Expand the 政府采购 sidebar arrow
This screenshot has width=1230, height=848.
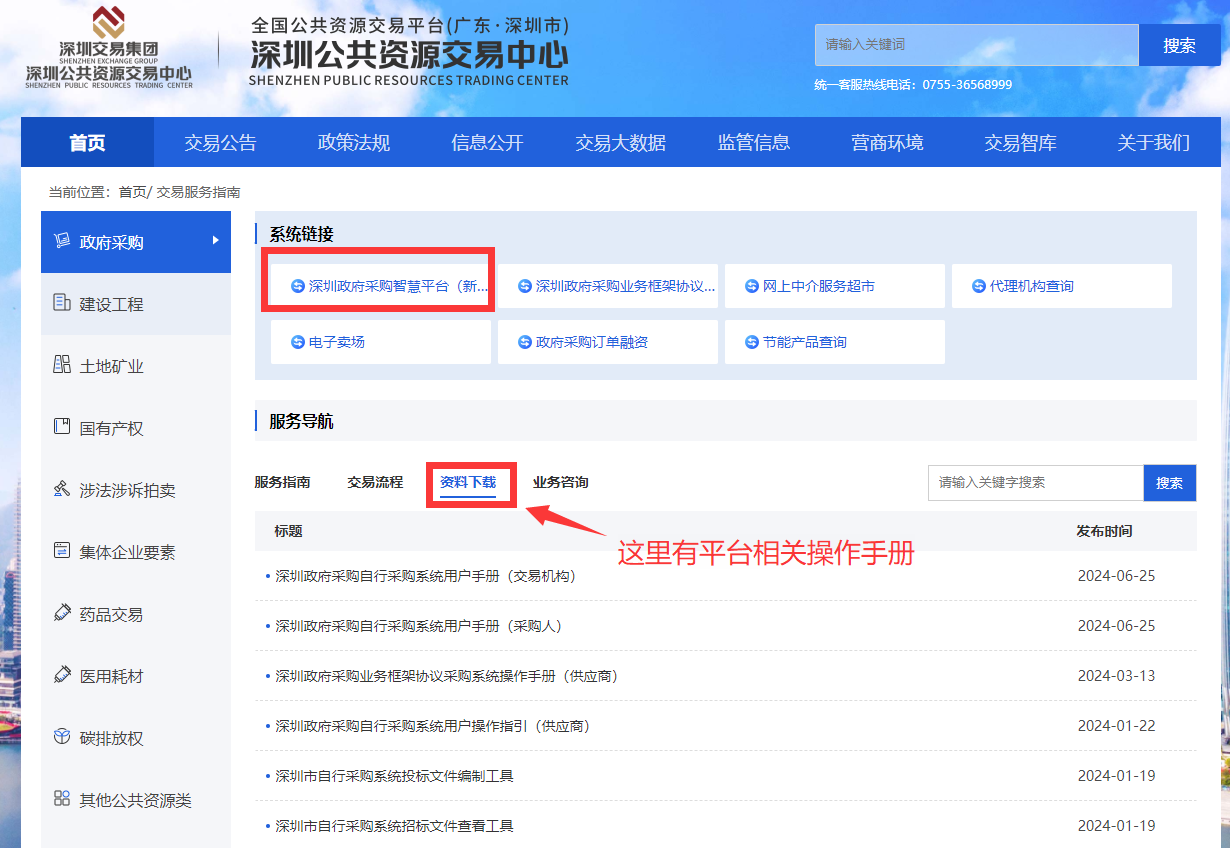pos(215,241)
